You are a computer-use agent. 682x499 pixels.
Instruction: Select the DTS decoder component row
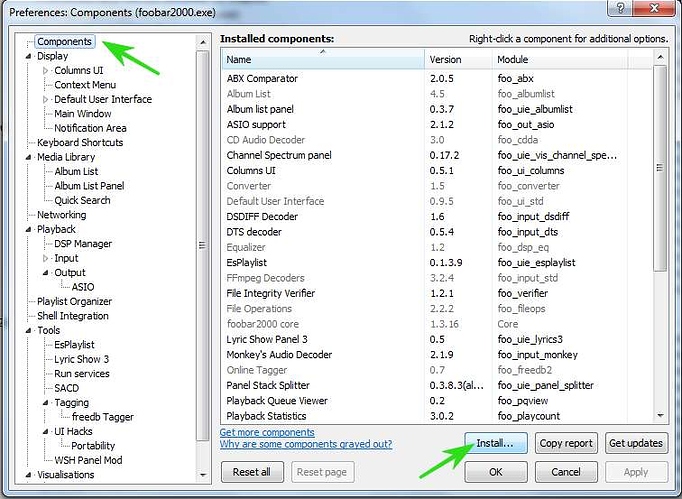click(x=437, y=232)
